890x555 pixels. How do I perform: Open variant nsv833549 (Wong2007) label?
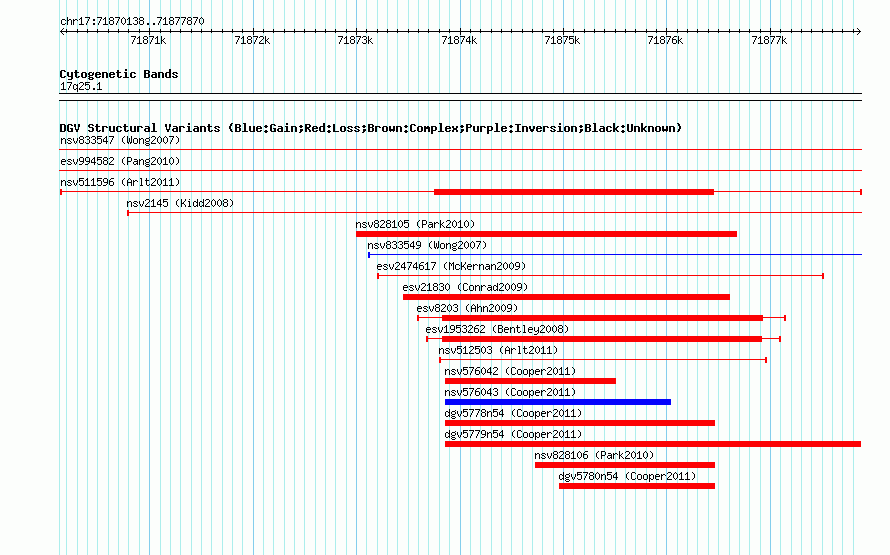(x=427, y=245)
